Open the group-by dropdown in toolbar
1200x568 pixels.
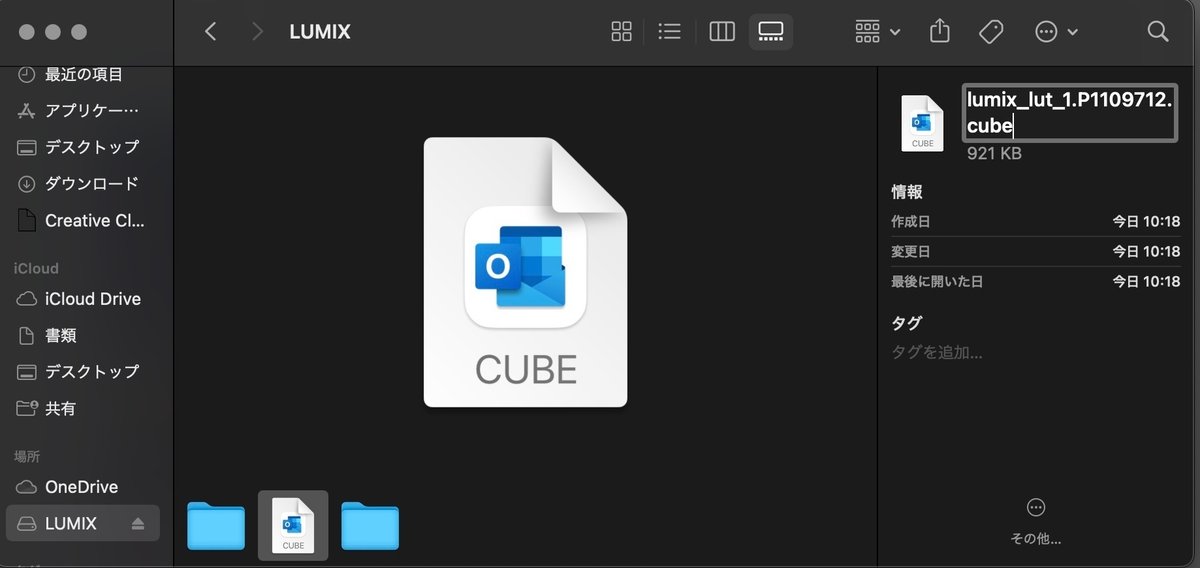click(x=878, y=32)
